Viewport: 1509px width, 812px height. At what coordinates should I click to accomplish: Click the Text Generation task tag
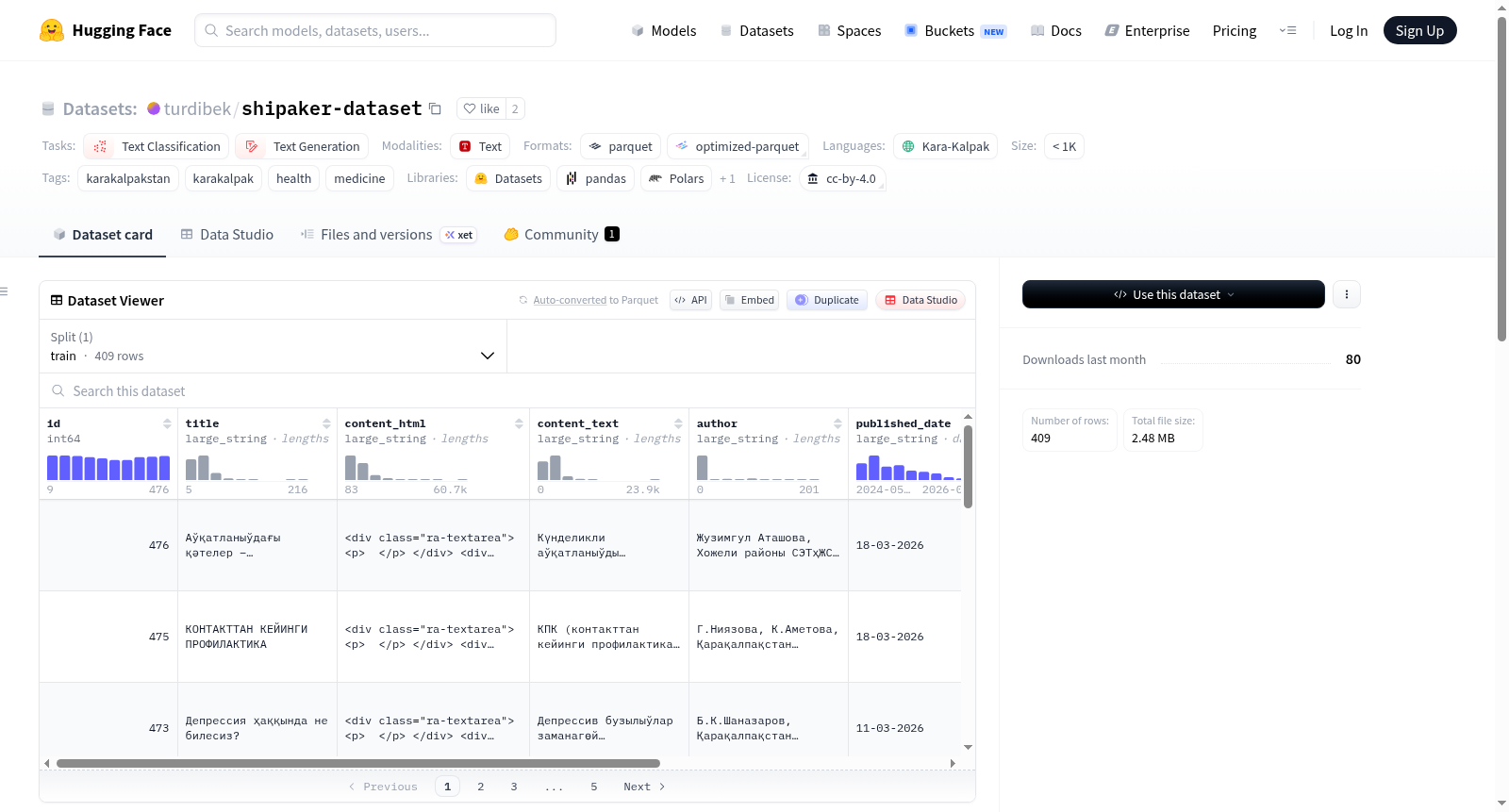click(303, 146)
